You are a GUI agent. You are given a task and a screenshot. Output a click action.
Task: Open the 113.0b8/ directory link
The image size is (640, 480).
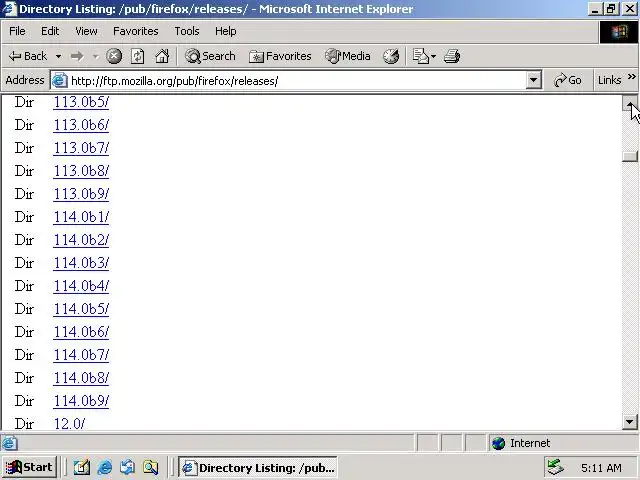click(81, 171)
